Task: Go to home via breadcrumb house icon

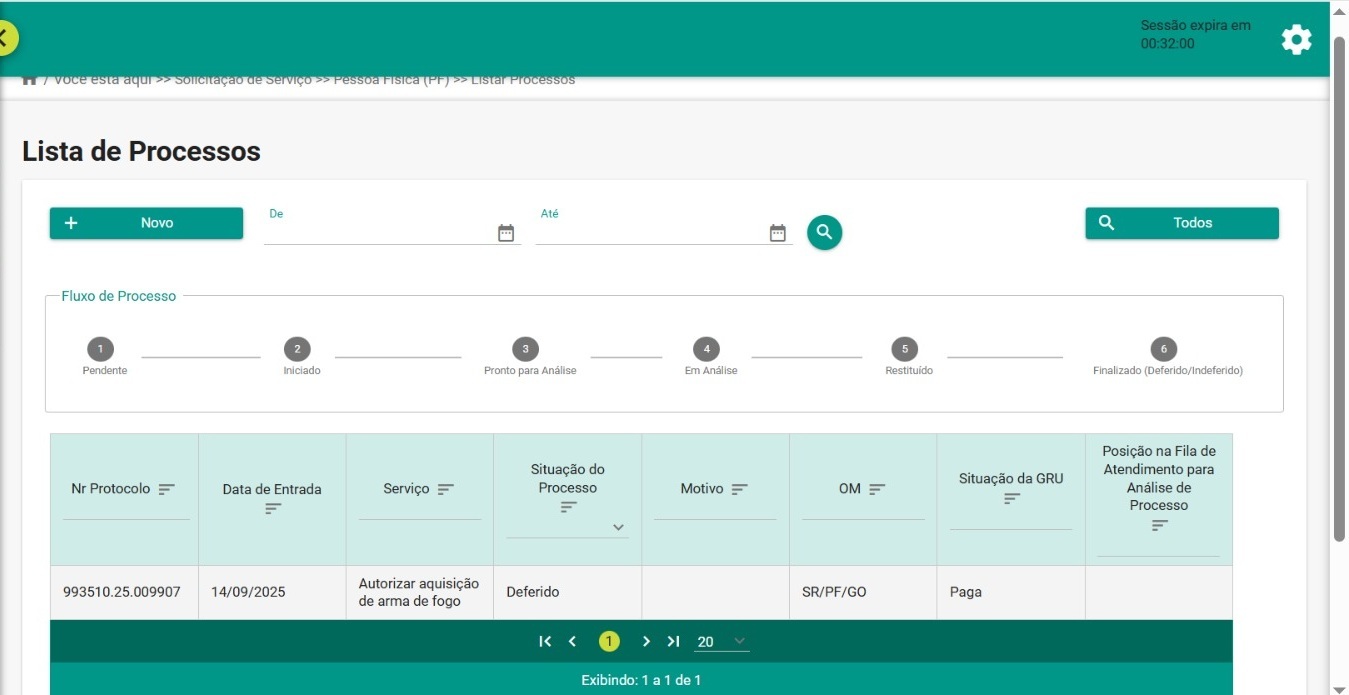Action: (30, 80)
